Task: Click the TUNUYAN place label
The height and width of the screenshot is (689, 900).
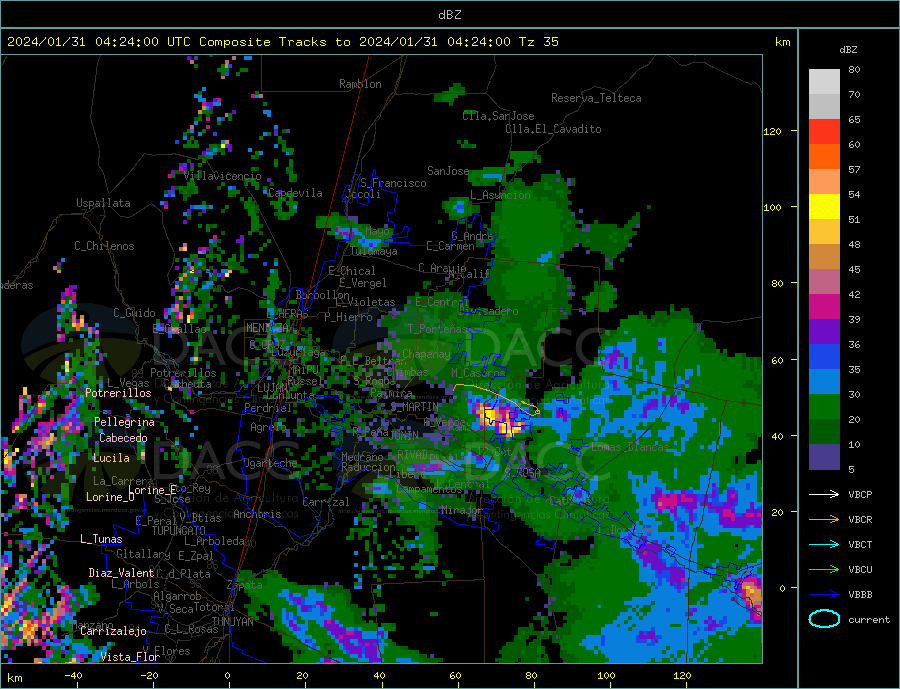Action: click(232, 622)
